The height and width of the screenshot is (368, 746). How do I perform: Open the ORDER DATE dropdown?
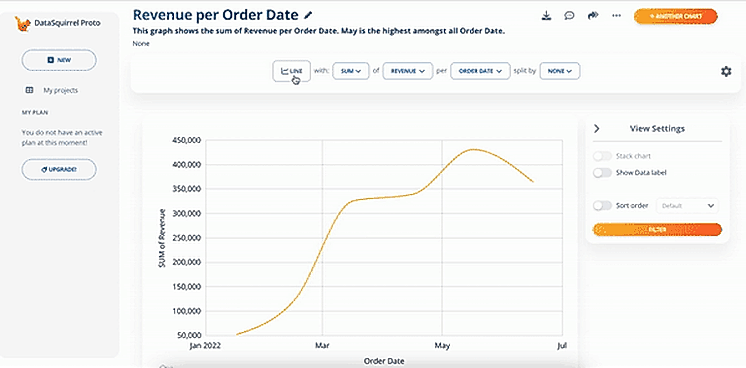[x=480, y=71]
